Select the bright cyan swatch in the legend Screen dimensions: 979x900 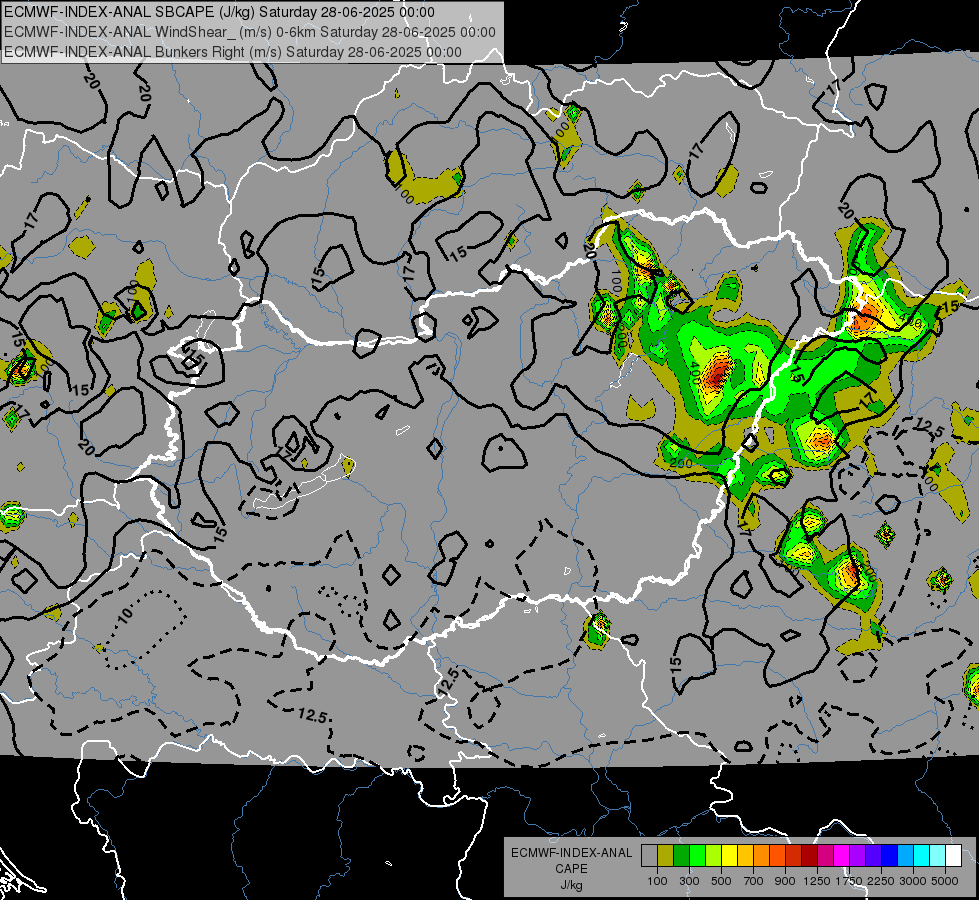click(922, 856)
